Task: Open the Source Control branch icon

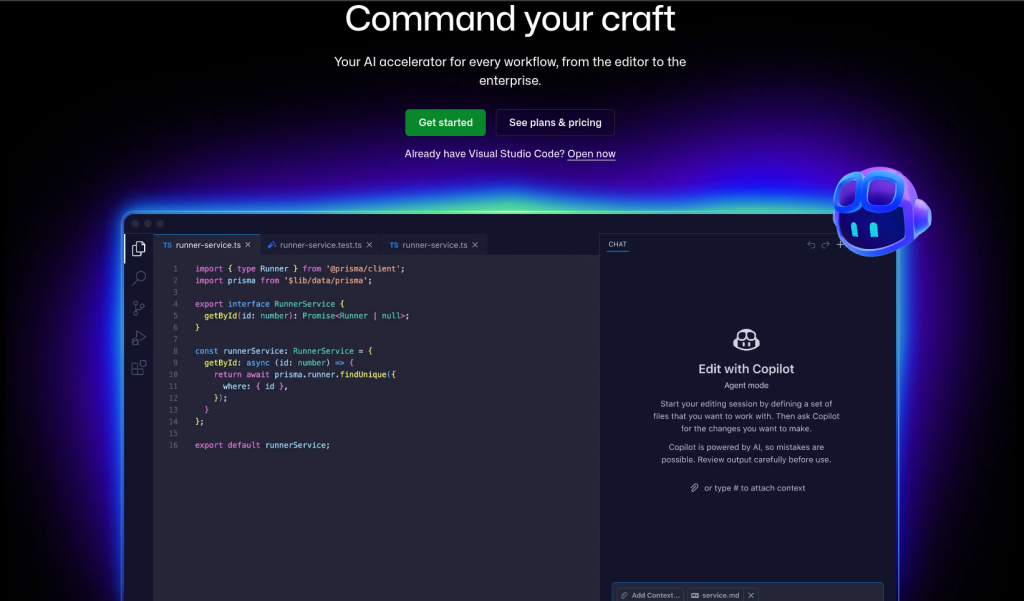Action: click(138, 308)
